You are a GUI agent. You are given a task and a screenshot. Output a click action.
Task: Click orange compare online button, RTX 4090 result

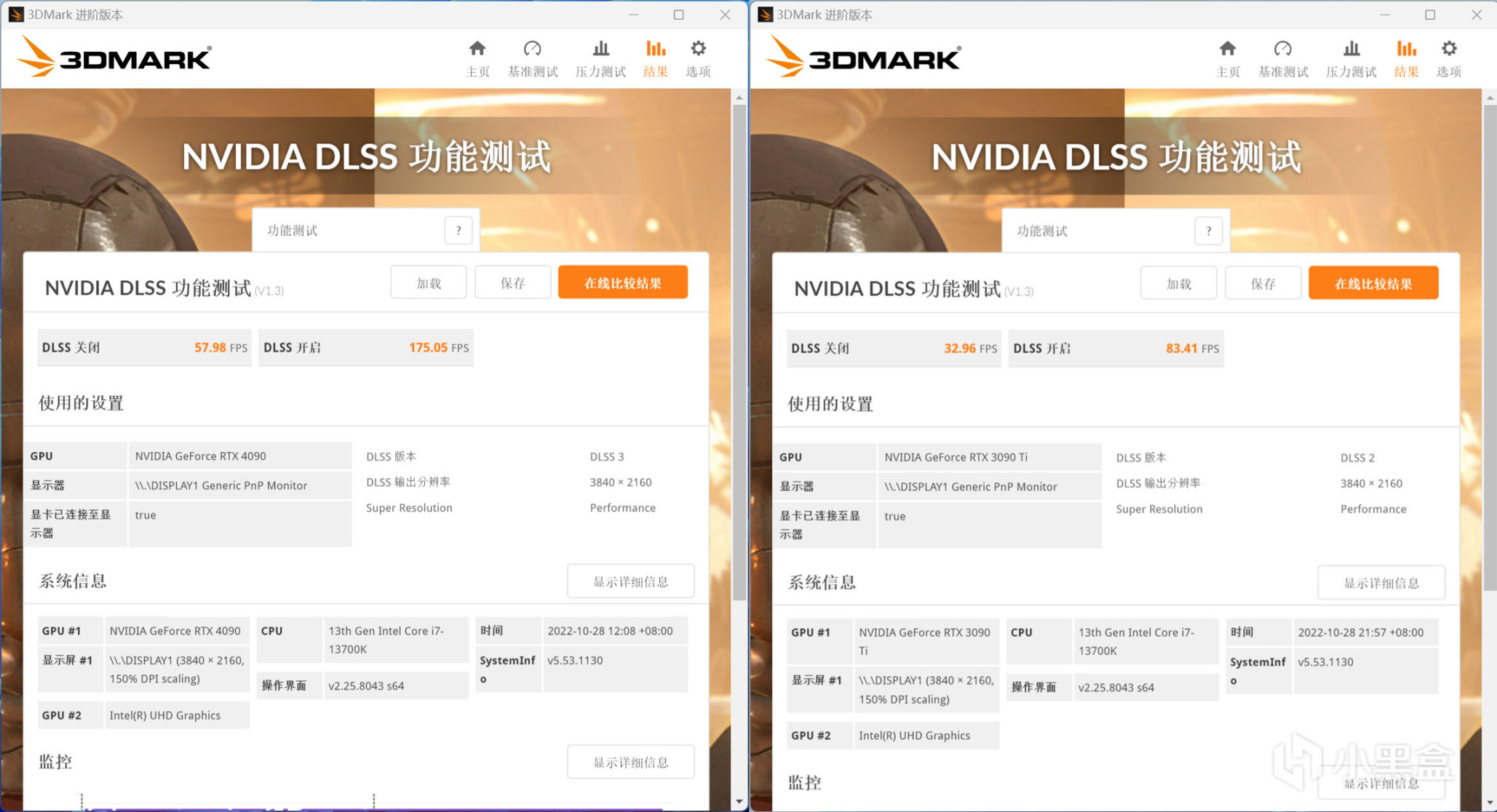click(x=623, y=283)
